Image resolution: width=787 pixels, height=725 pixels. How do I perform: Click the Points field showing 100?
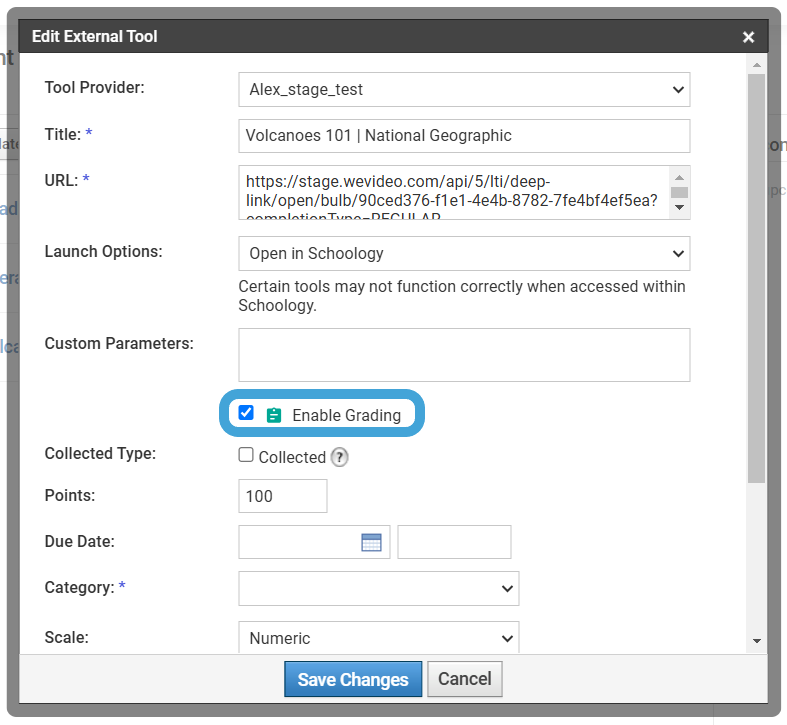tap(283, 496)
